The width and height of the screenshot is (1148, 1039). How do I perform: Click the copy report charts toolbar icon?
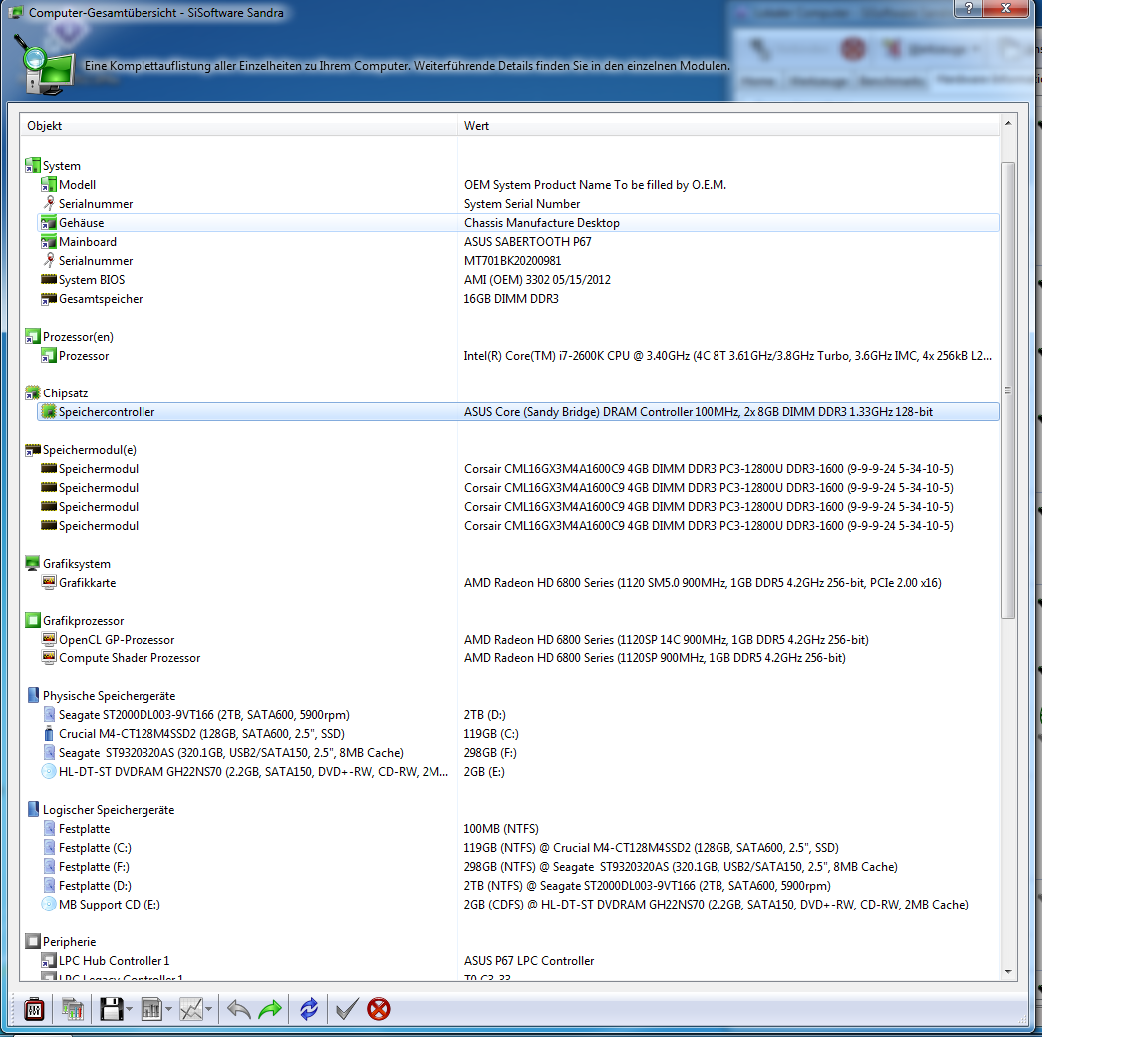73,1010
